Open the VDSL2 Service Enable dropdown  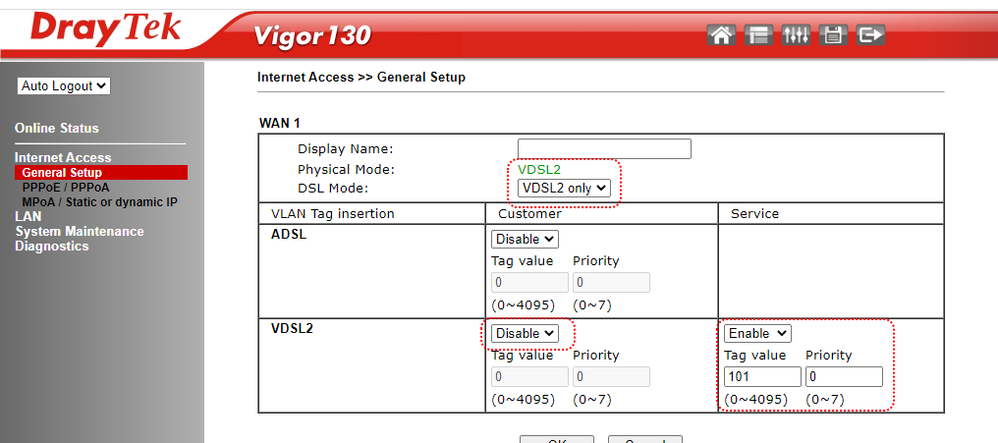pyautogui.click(x=757, y=334)
